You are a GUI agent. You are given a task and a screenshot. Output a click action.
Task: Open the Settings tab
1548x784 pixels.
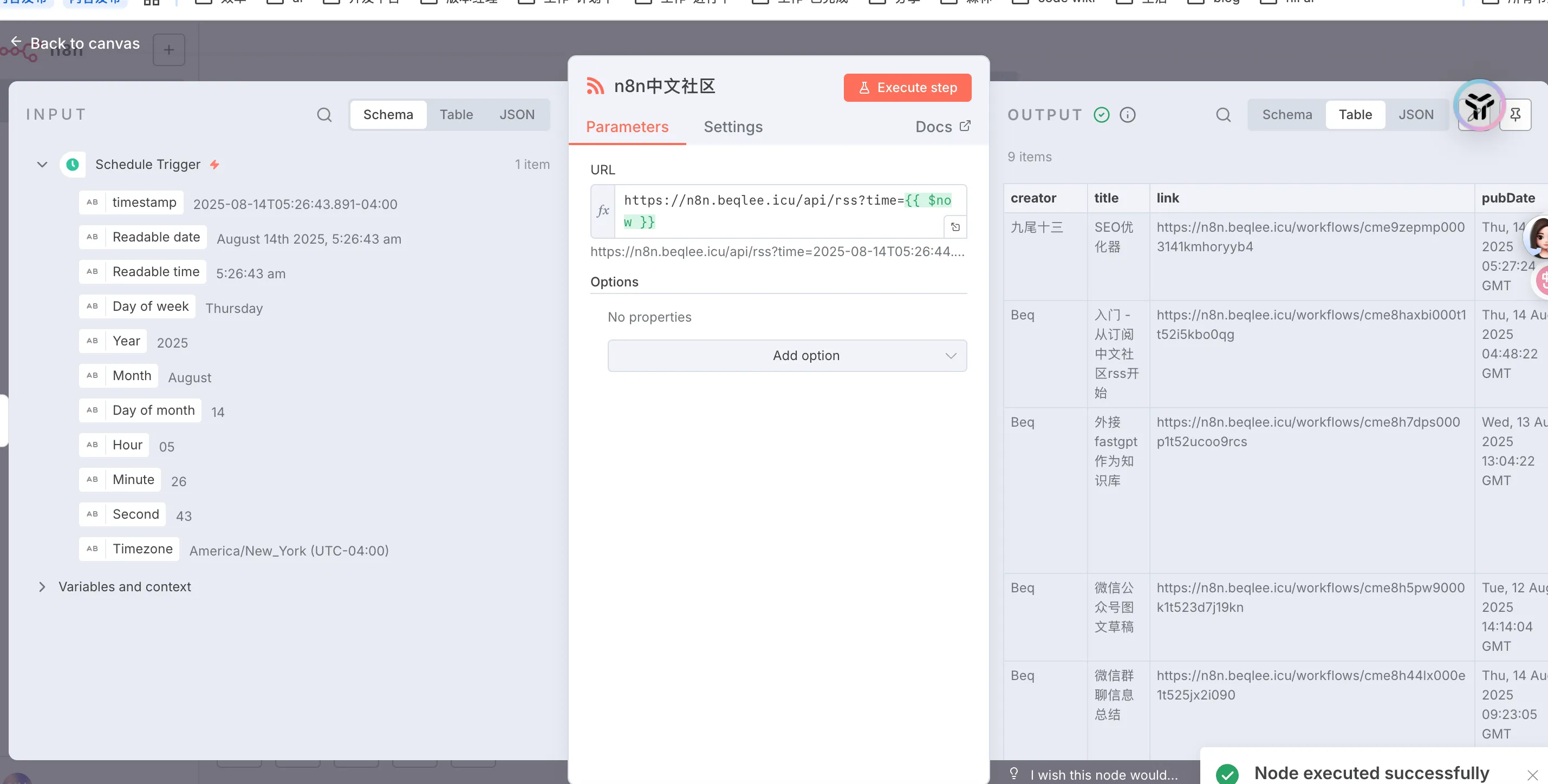pyautogui.click(x=733, y=127)
